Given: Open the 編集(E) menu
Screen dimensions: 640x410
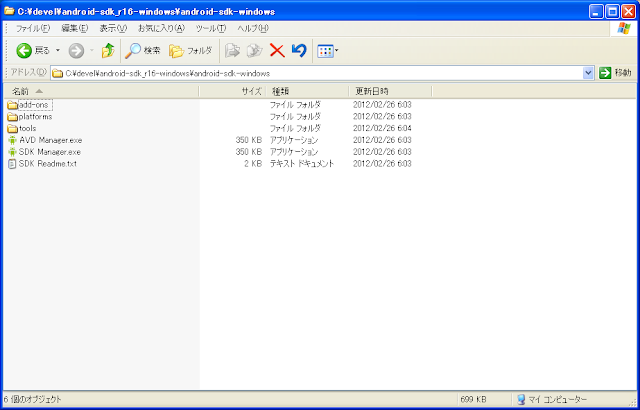Looking at the screenshot, I should (75, 29).
